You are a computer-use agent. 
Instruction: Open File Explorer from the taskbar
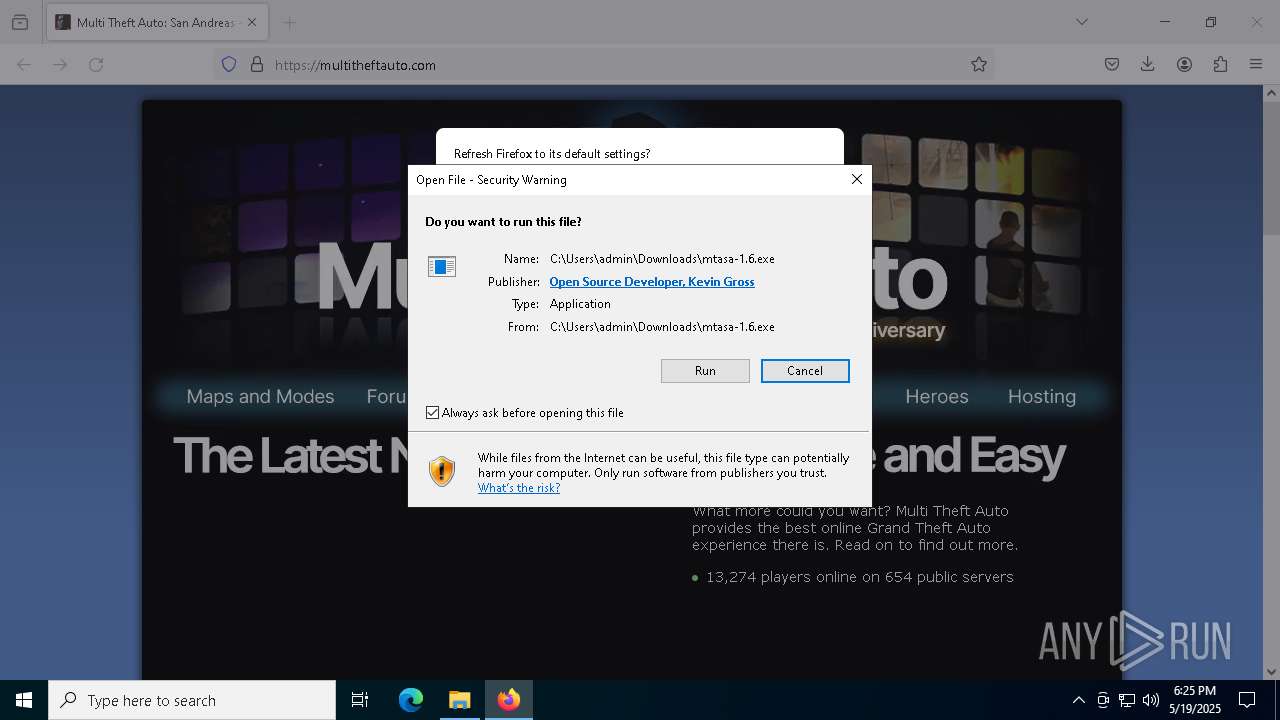pyautogui.click(x=459, y=700)
